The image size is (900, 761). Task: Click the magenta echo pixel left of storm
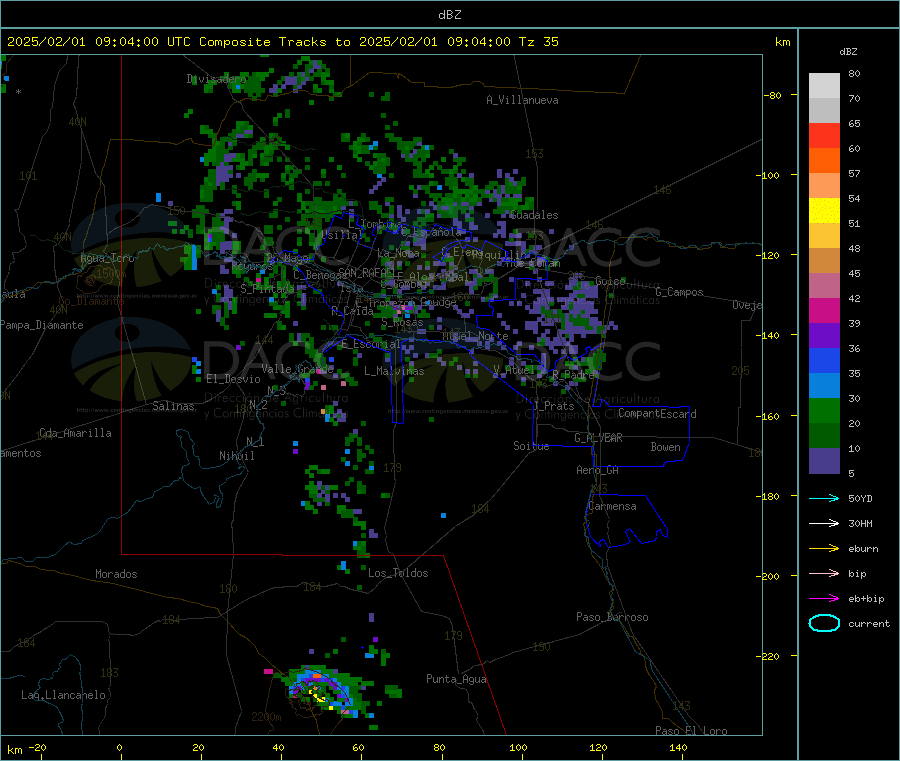coord(268,671)
